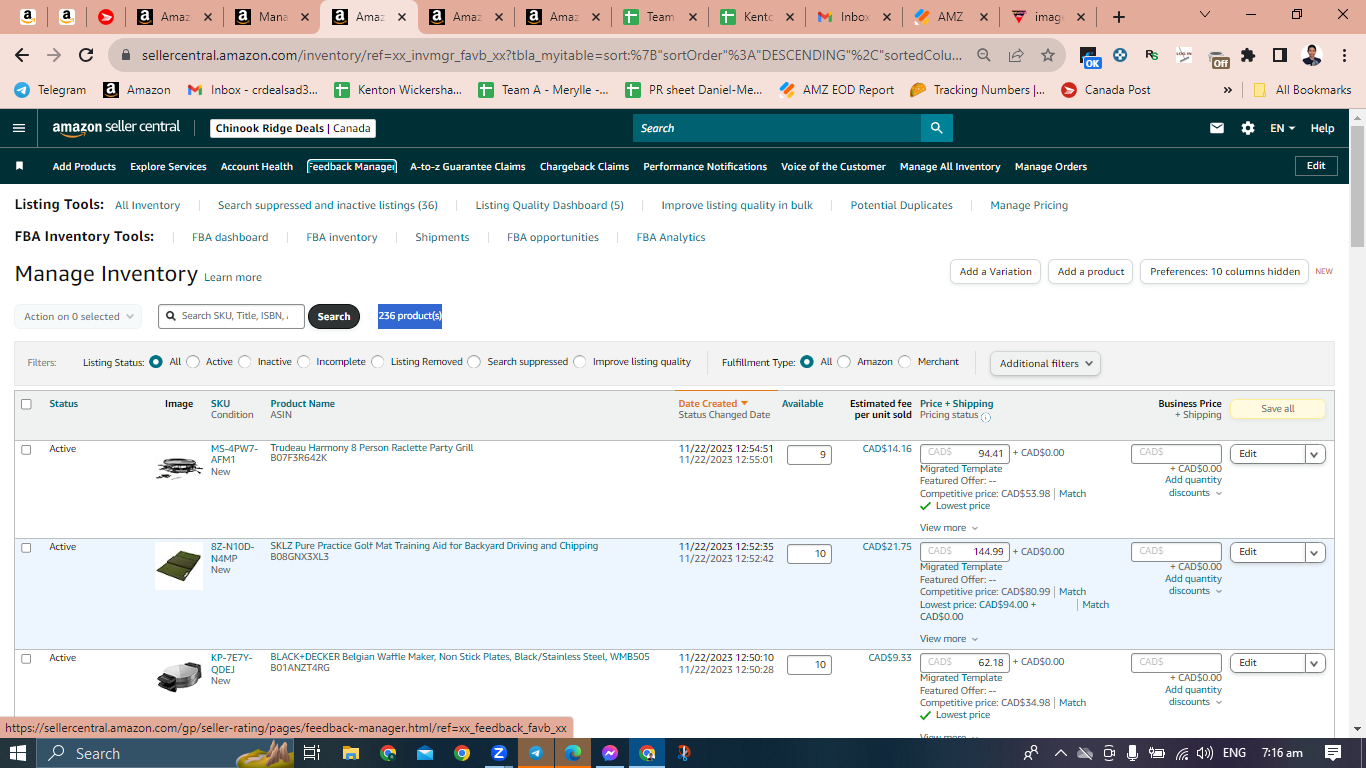
Task: Open A-to-z Guarantee Claims menu item
Action: point(468,166)
